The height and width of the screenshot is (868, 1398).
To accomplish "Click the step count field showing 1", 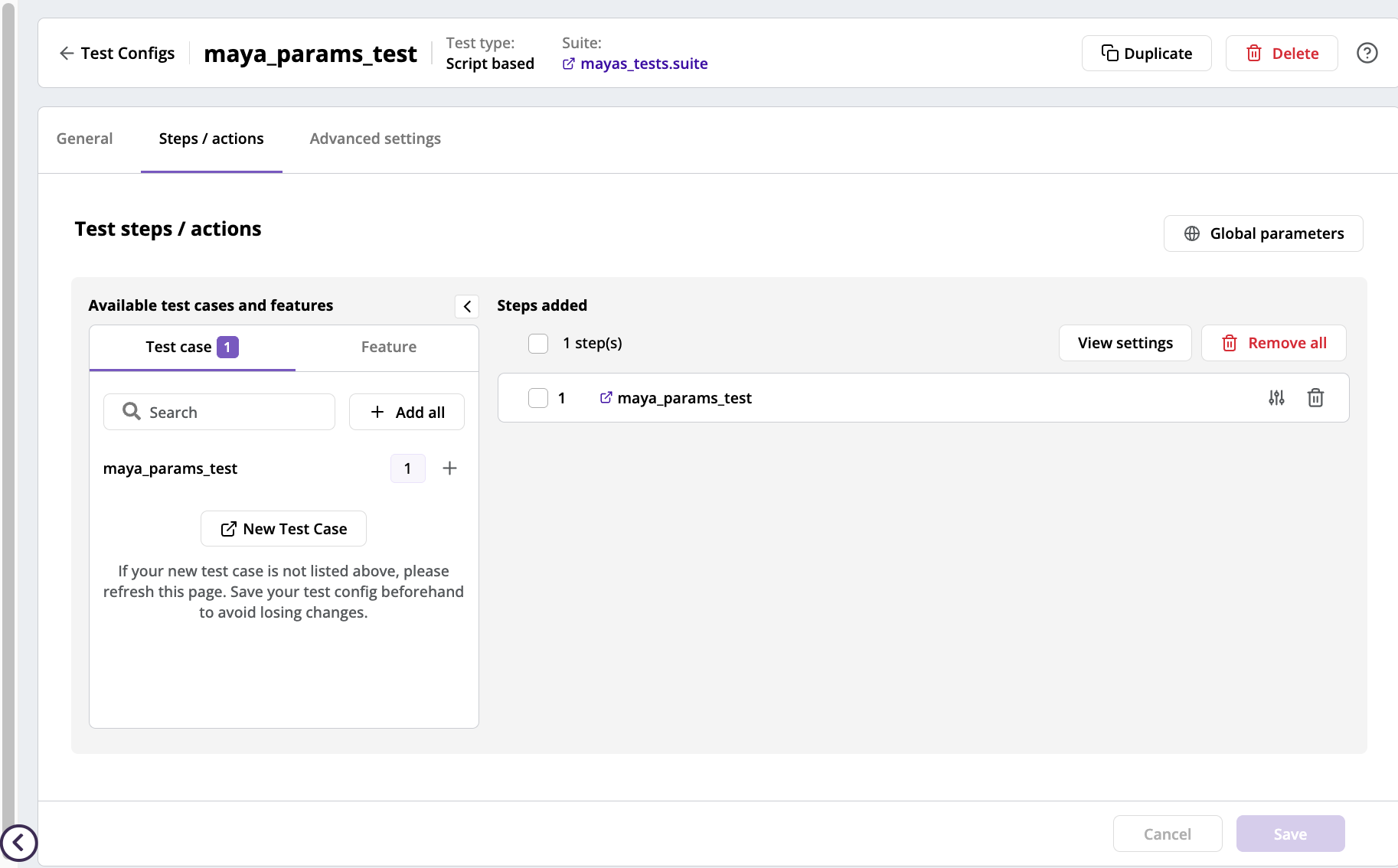I will click(407, 468).
